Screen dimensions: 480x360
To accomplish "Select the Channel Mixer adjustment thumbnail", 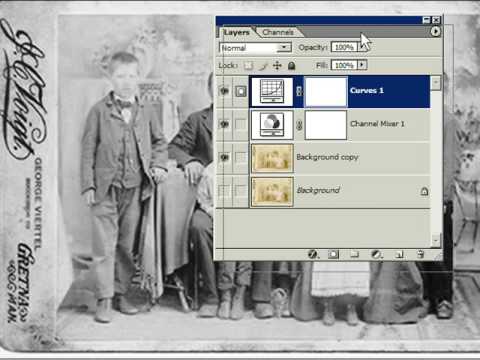I will (272, 125).
